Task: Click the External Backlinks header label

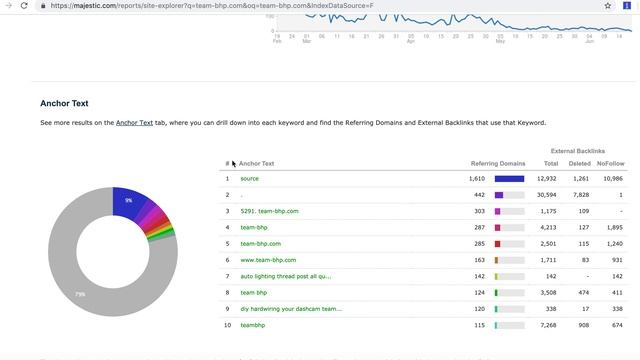Action: [578, 151]
